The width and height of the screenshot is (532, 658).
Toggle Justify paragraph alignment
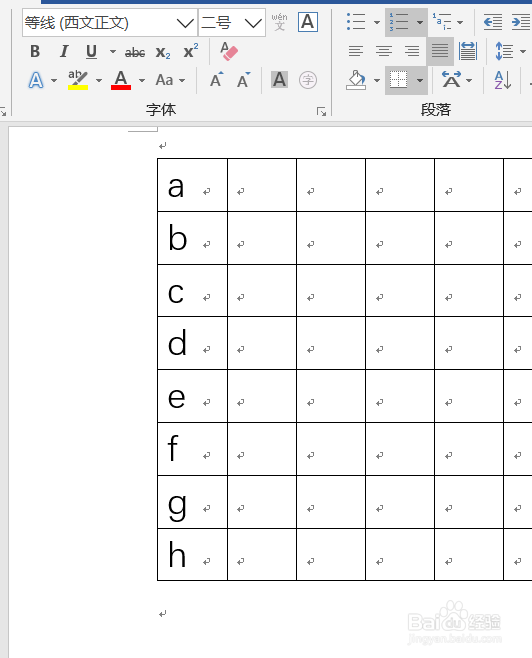pos(440,51)
